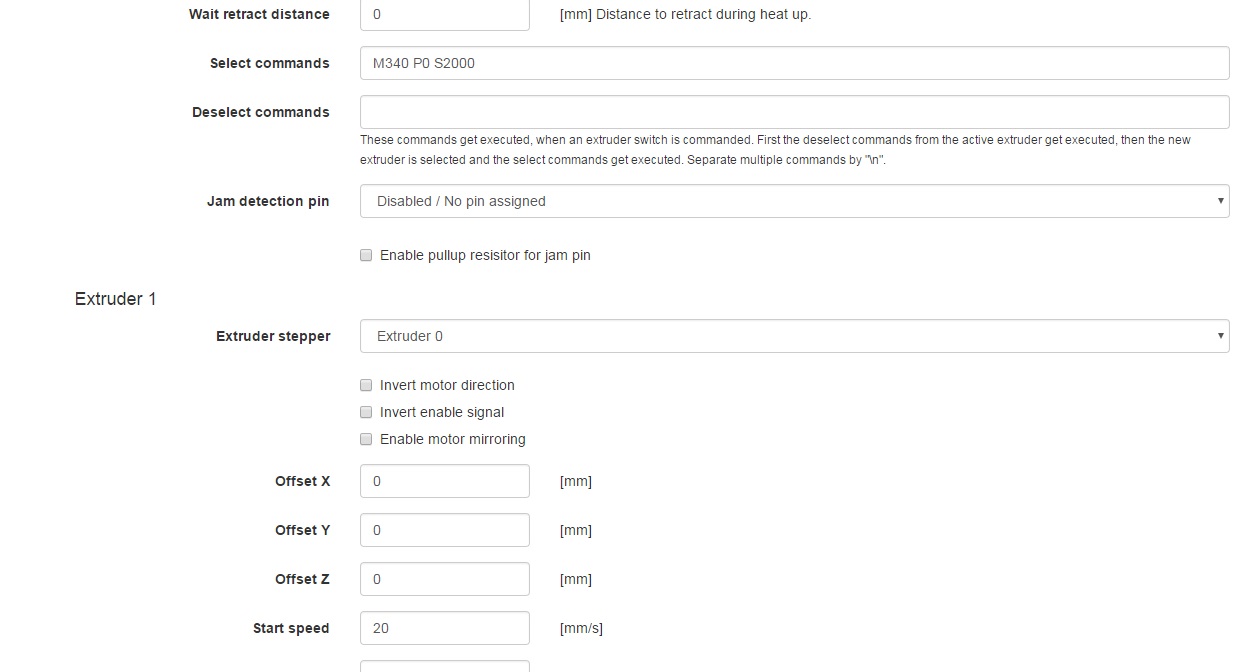1243x672 pixels.
Task: Select the Offset X input box
Action: [x=444, y=481]
